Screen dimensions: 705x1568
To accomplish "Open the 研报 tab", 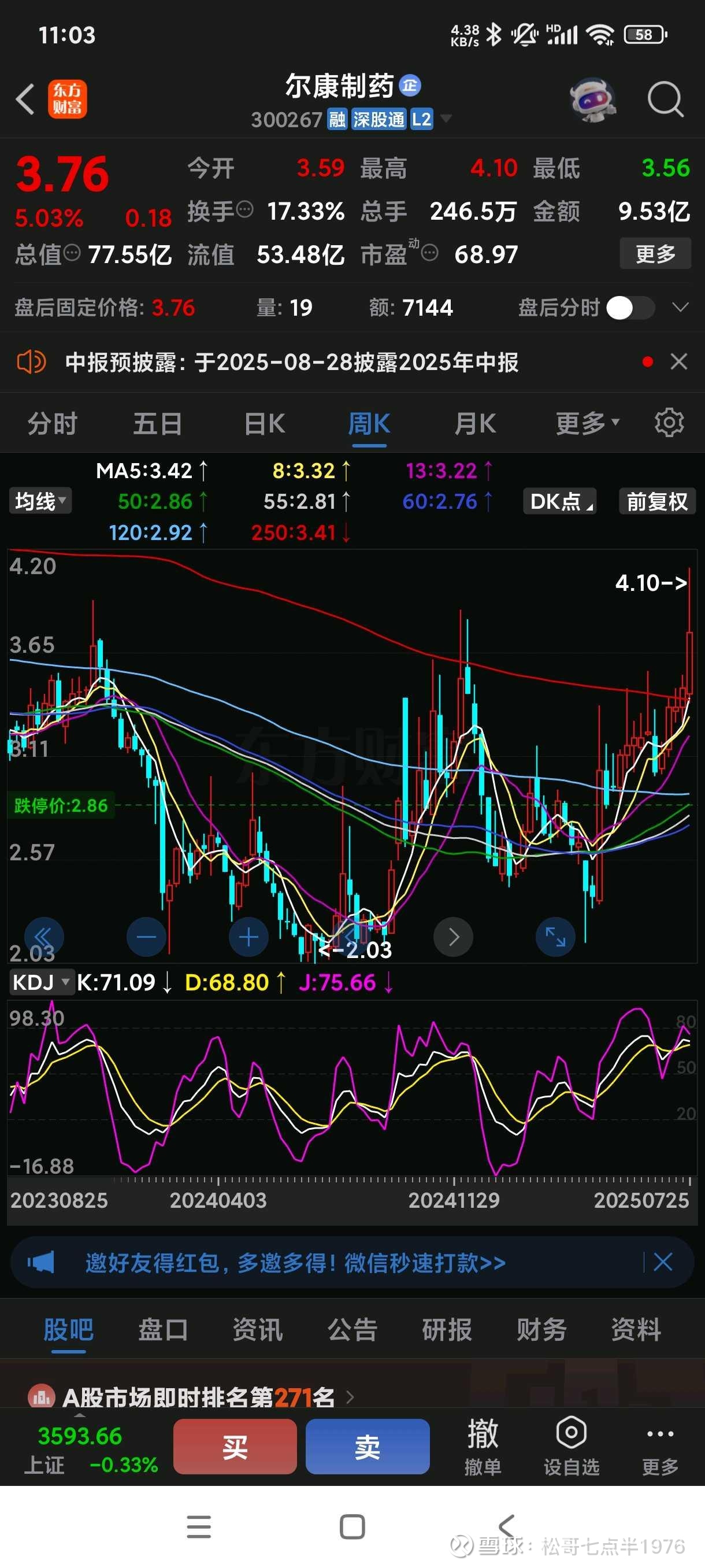I will (x=447, y=1330).
